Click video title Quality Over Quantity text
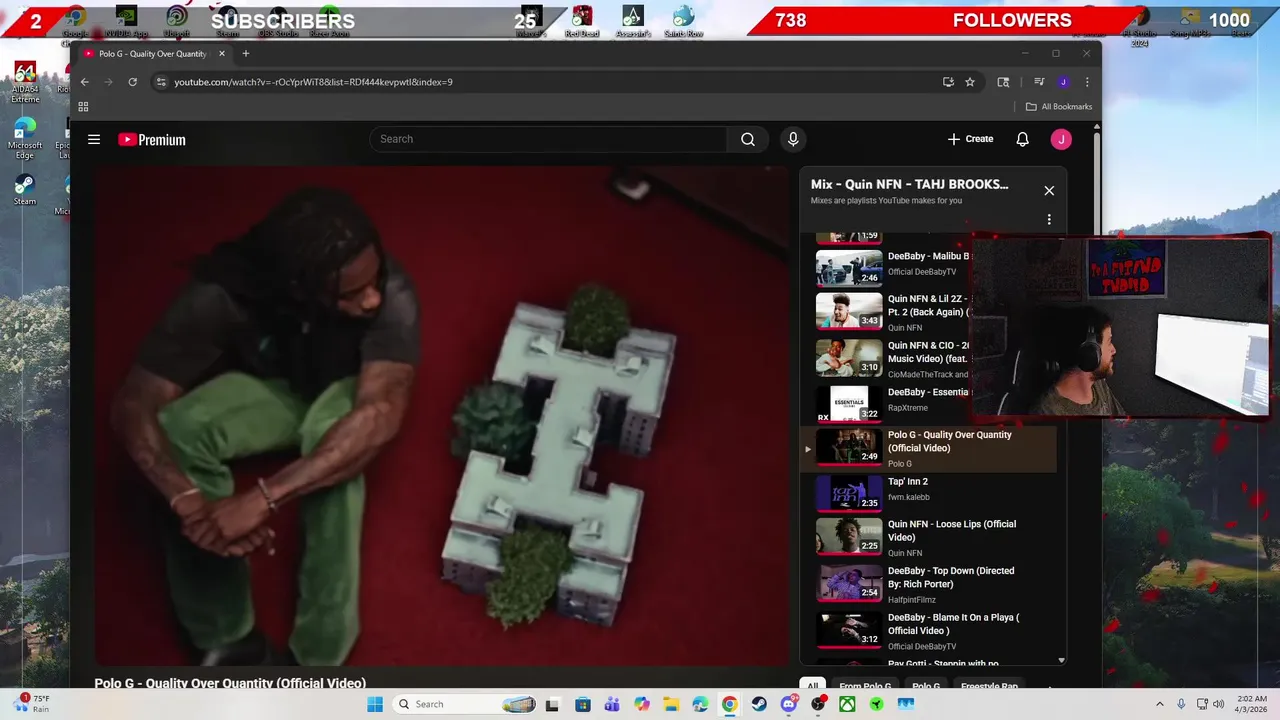1280x720 pixels. click(230, 684)
